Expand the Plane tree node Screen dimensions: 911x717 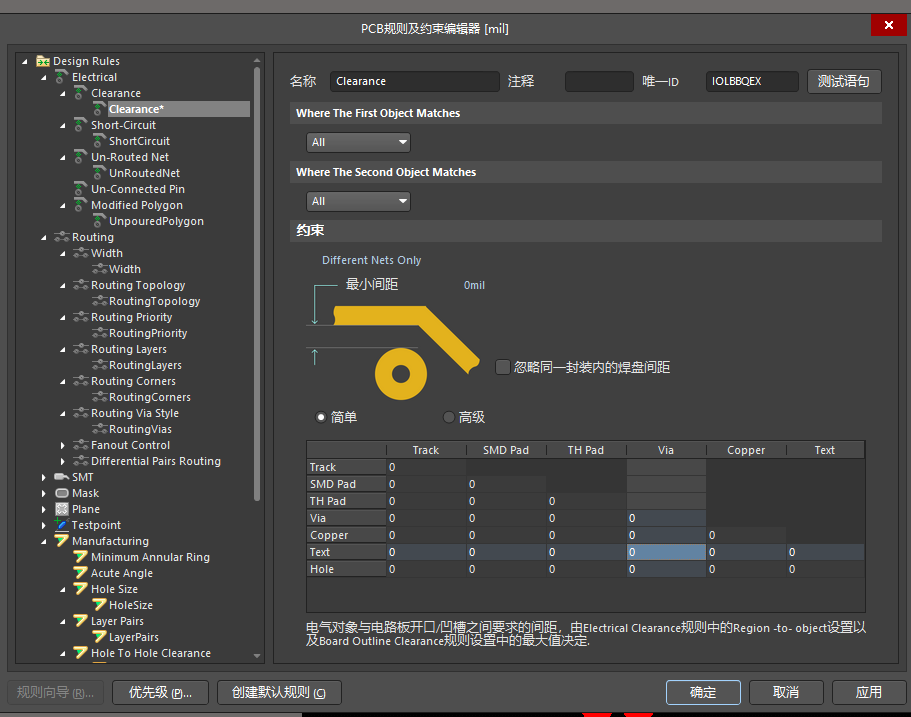coord(44,509)
